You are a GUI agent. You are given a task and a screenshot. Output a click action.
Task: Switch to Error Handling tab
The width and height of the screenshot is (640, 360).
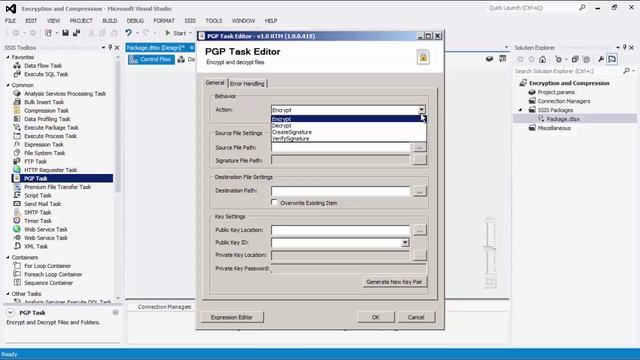pyautogui.click(x=247, y=84)
